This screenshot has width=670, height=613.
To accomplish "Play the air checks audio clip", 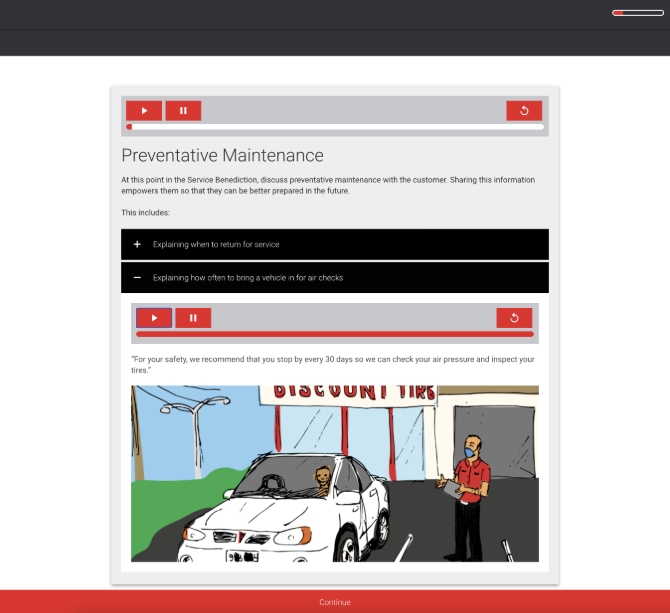I will 154,318.
